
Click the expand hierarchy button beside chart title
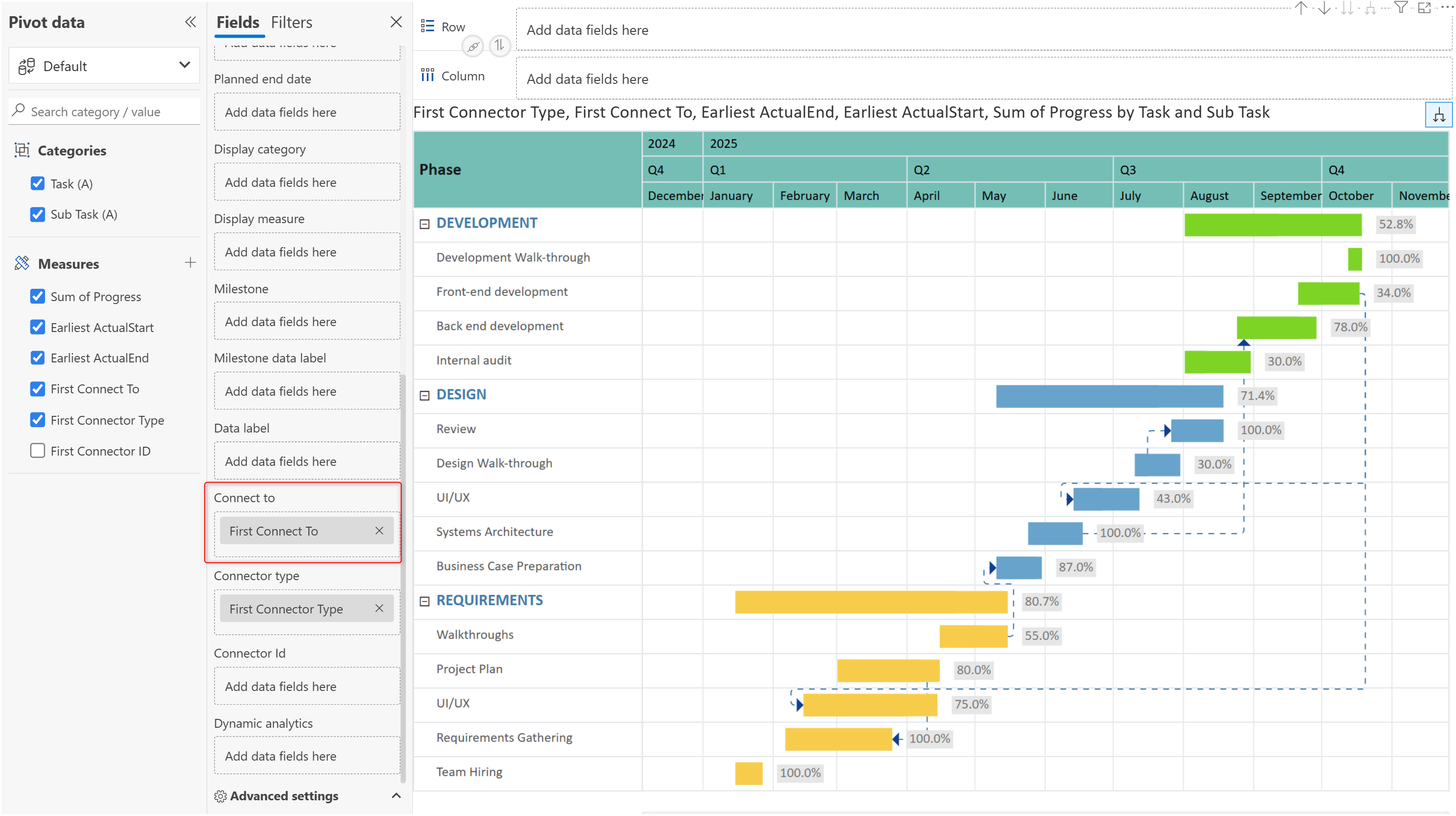click(x=1438, y=115)
